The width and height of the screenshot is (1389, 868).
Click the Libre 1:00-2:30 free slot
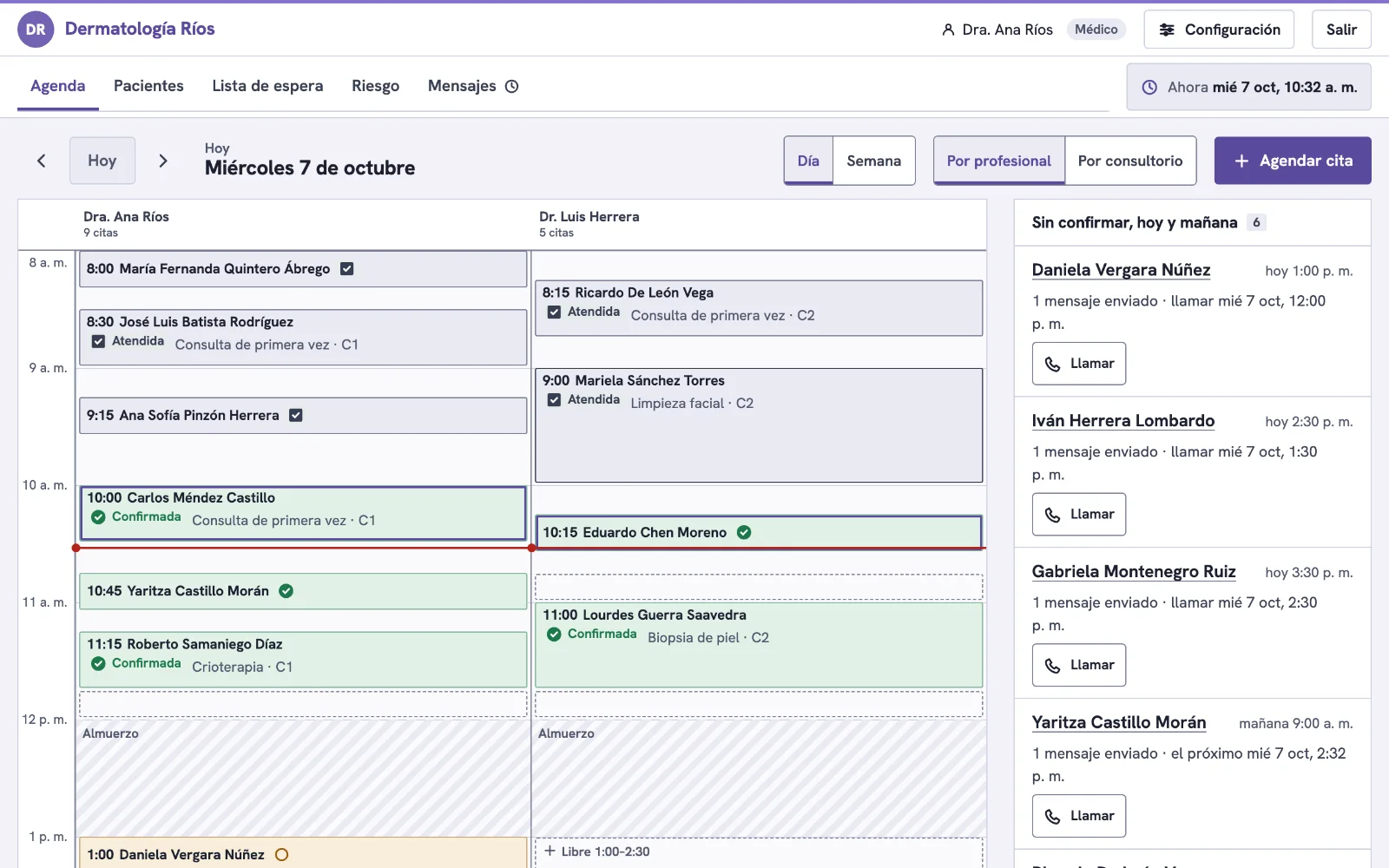[759, 852]
